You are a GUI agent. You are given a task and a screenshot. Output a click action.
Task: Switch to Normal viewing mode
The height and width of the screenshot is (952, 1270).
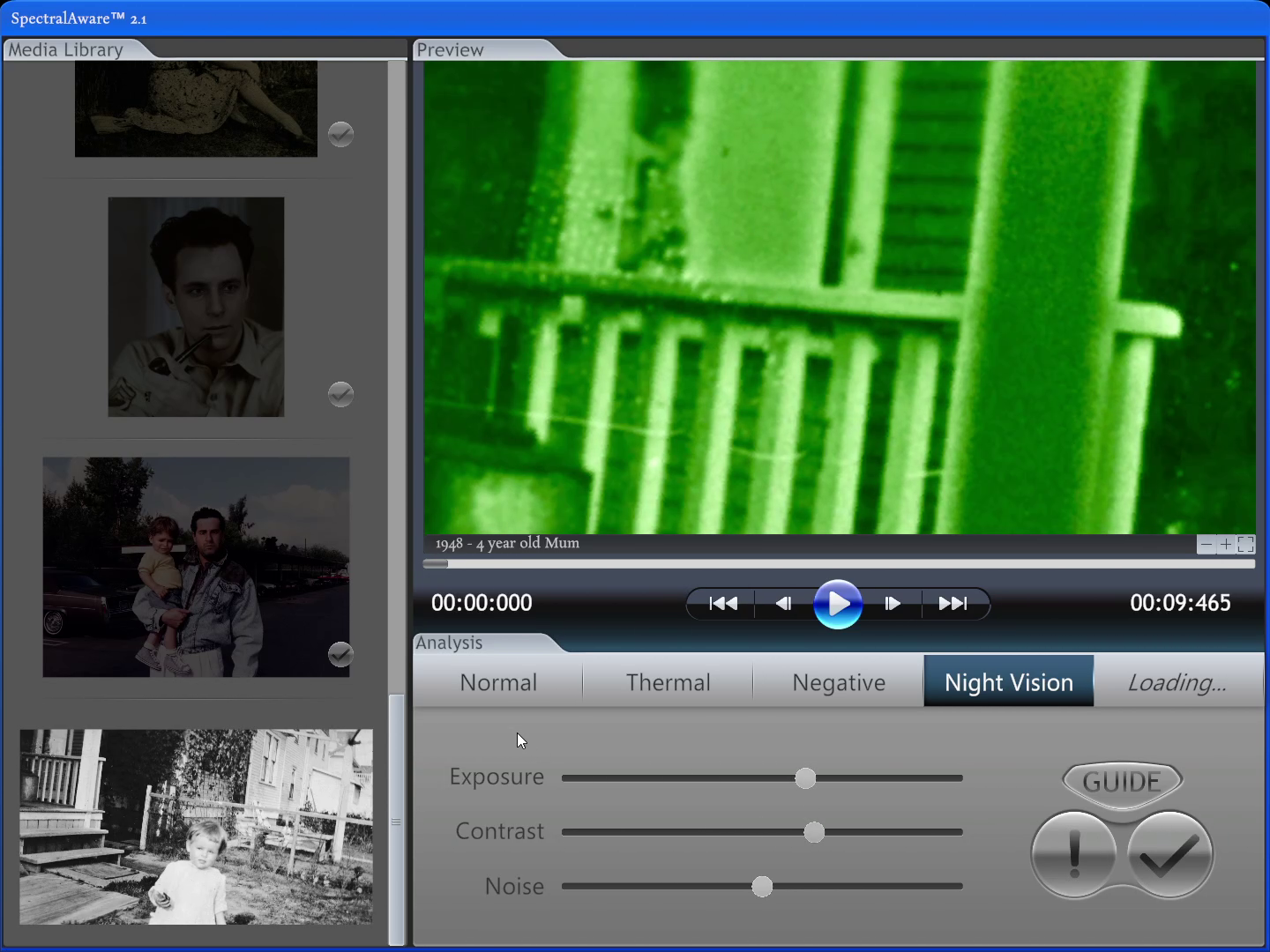click(x=498, y=681)
